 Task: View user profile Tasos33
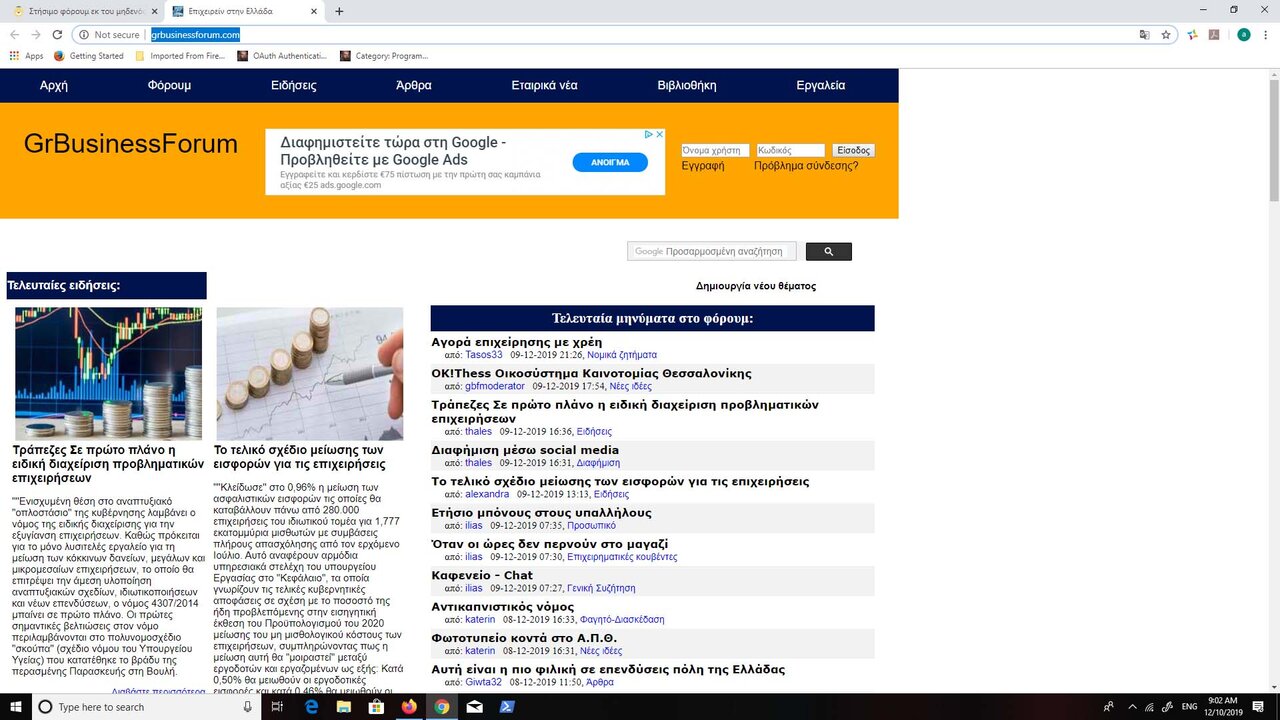(x=484, y=355)
